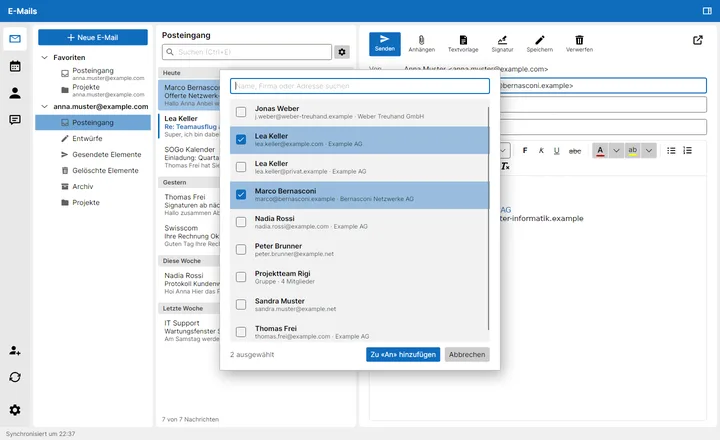Image resolution: width=720 pixels, height=440 pixels.
Task: Click the add user icon
Action: click(x=15, y=350)
